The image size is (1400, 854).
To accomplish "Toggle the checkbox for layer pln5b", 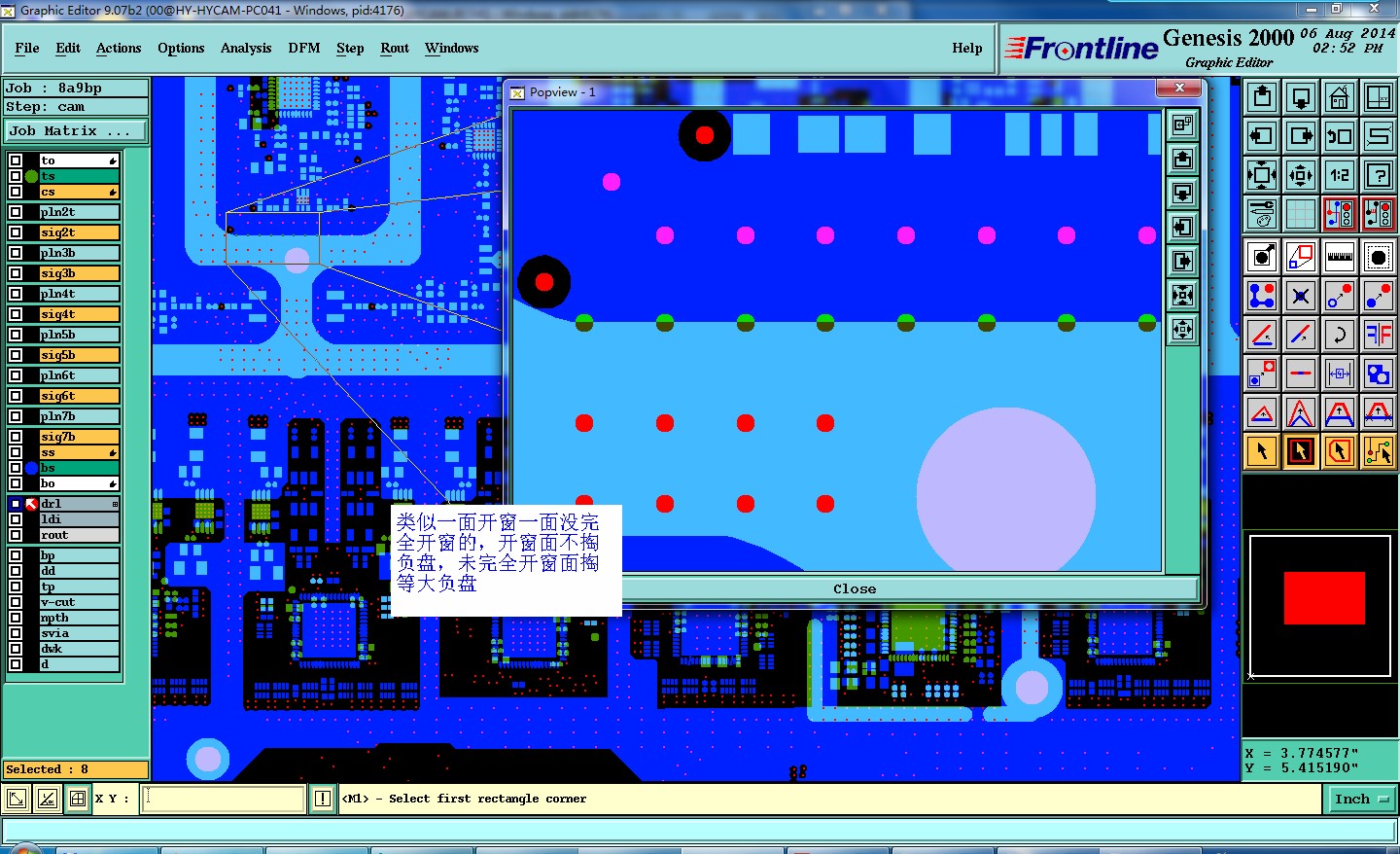I will coord(16,335).
